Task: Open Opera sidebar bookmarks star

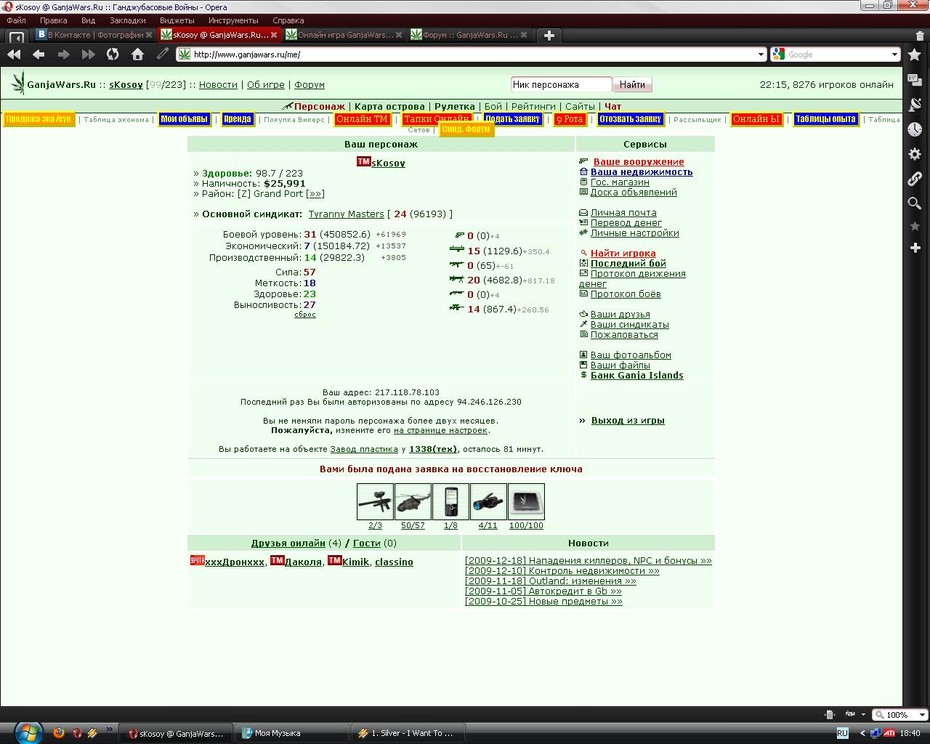Action: click(915, 55)
